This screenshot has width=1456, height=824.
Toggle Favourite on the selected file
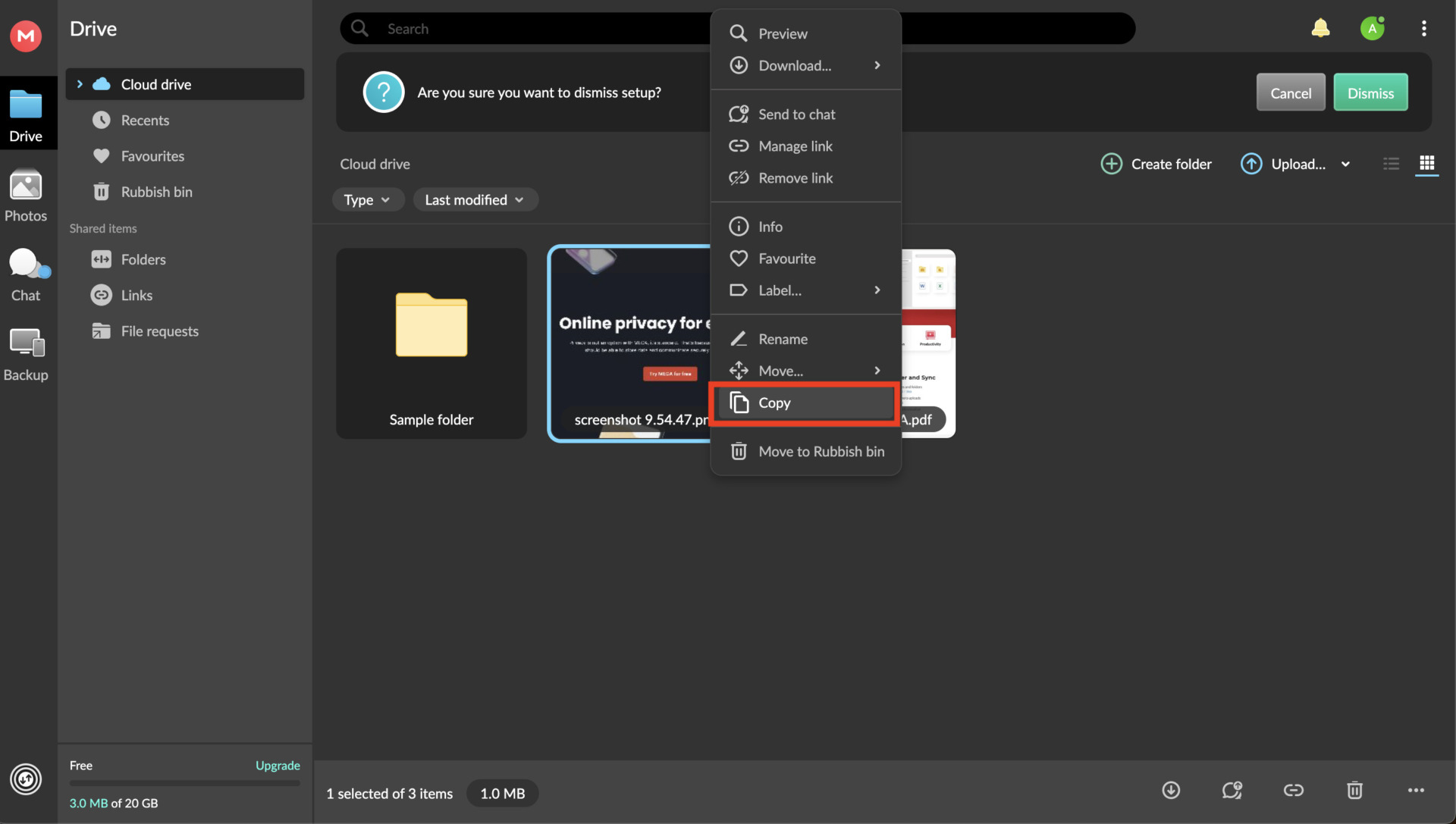(787, 258)
